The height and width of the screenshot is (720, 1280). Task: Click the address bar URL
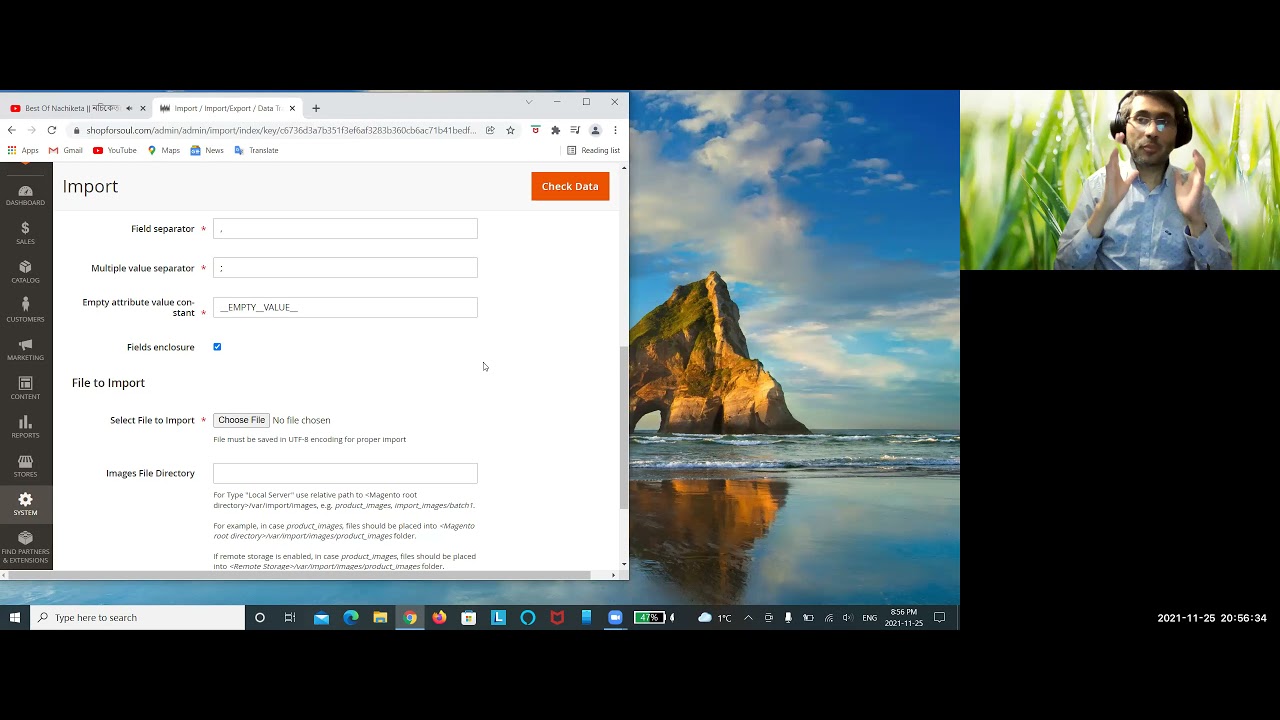280,130
